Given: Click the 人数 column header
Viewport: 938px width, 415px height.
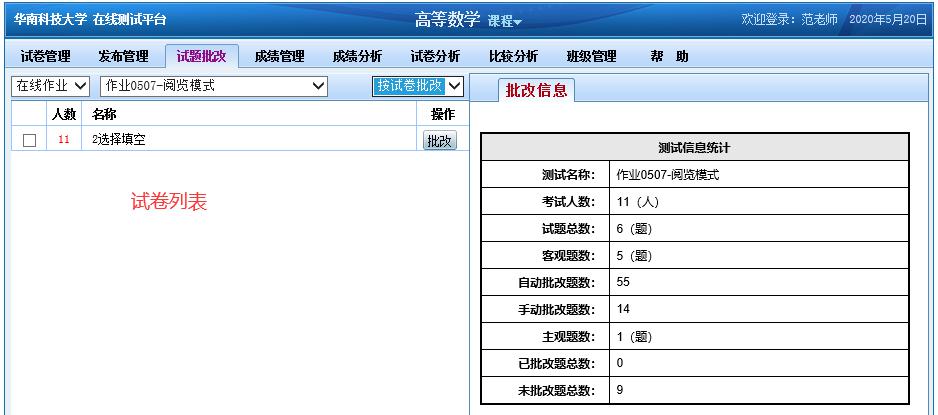Looking at the screenshot, I should point(63,114).
